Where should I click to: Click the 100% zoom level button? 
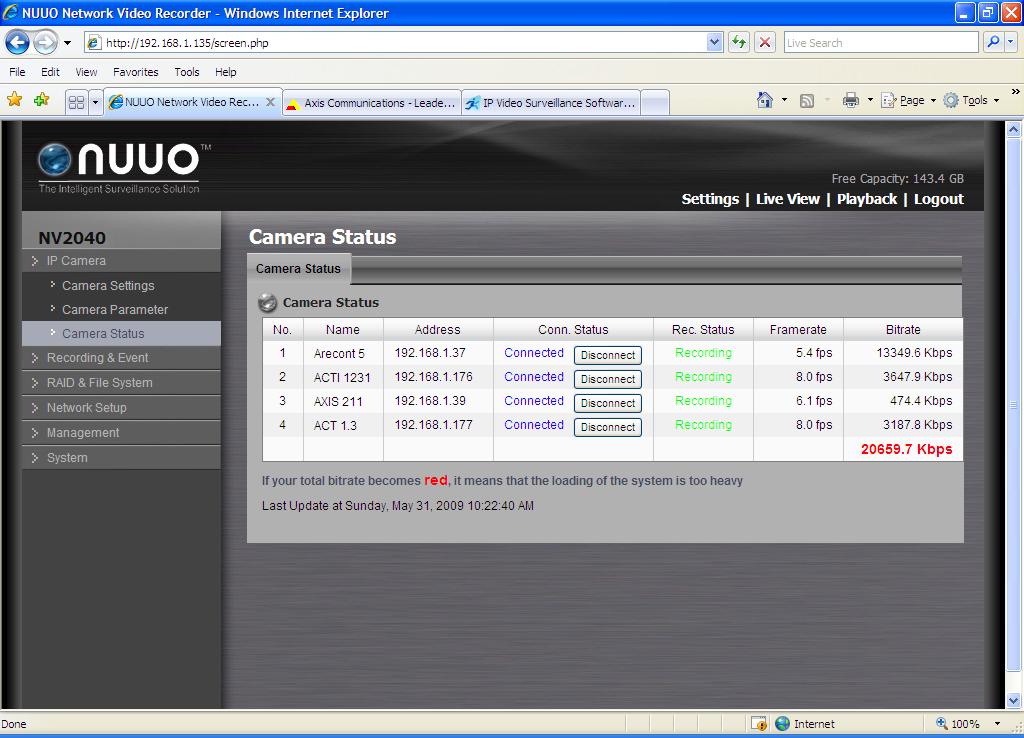[x=959, y=724]
